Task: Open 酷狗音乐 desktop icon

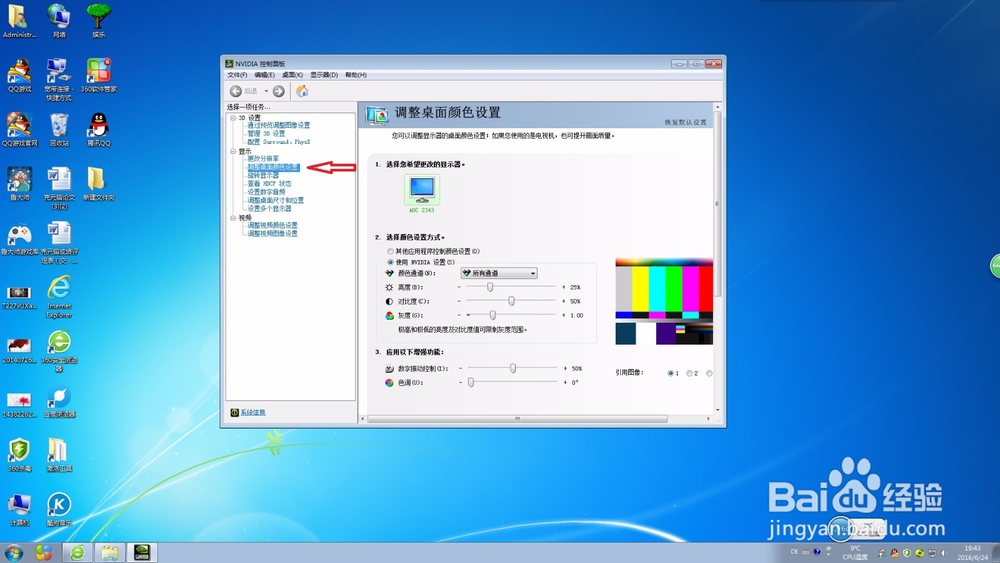Action: click(59, 509)
